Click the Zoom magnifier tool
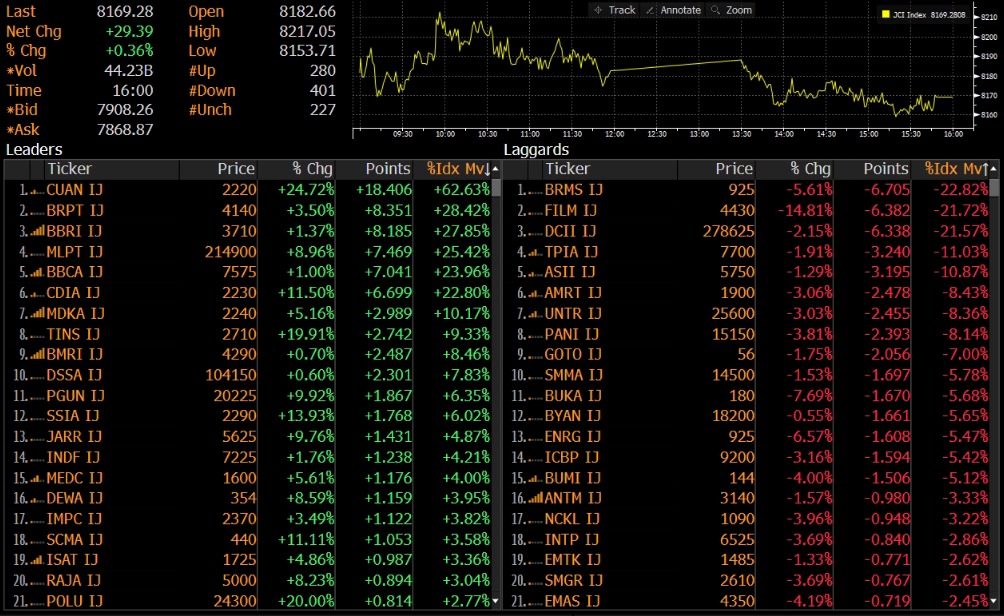The width and height of the screenshot is (1004, 616). click(731, 10)
